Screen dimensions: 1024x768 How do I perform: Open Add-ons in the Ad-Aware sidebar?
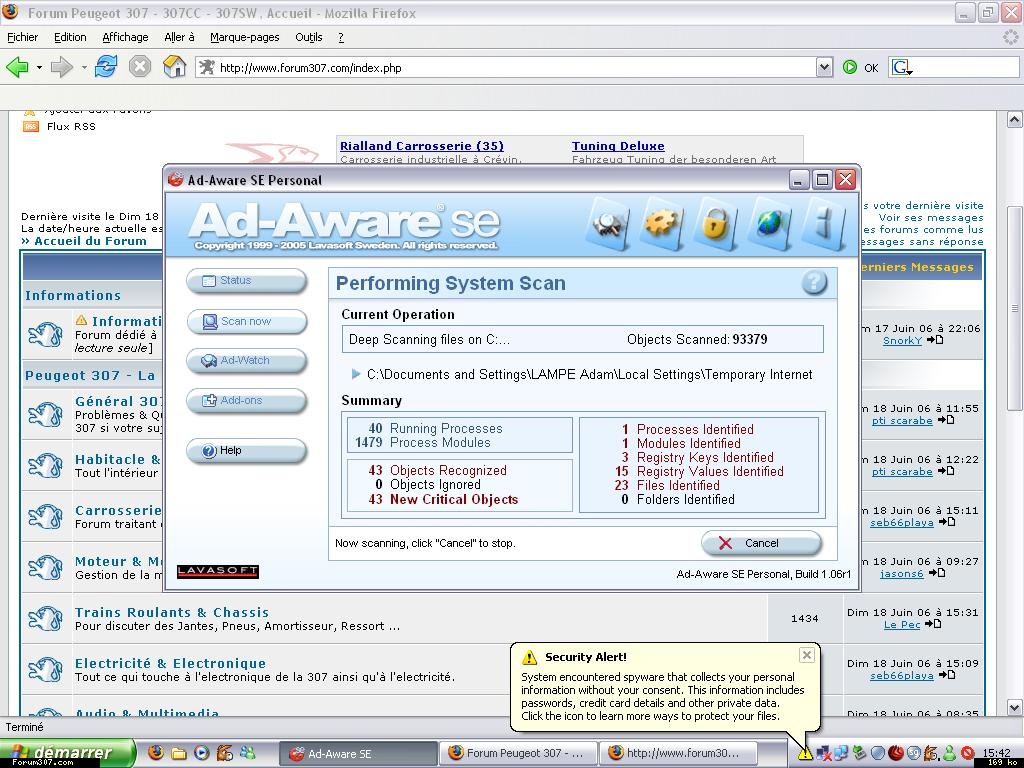click(246, 400)
